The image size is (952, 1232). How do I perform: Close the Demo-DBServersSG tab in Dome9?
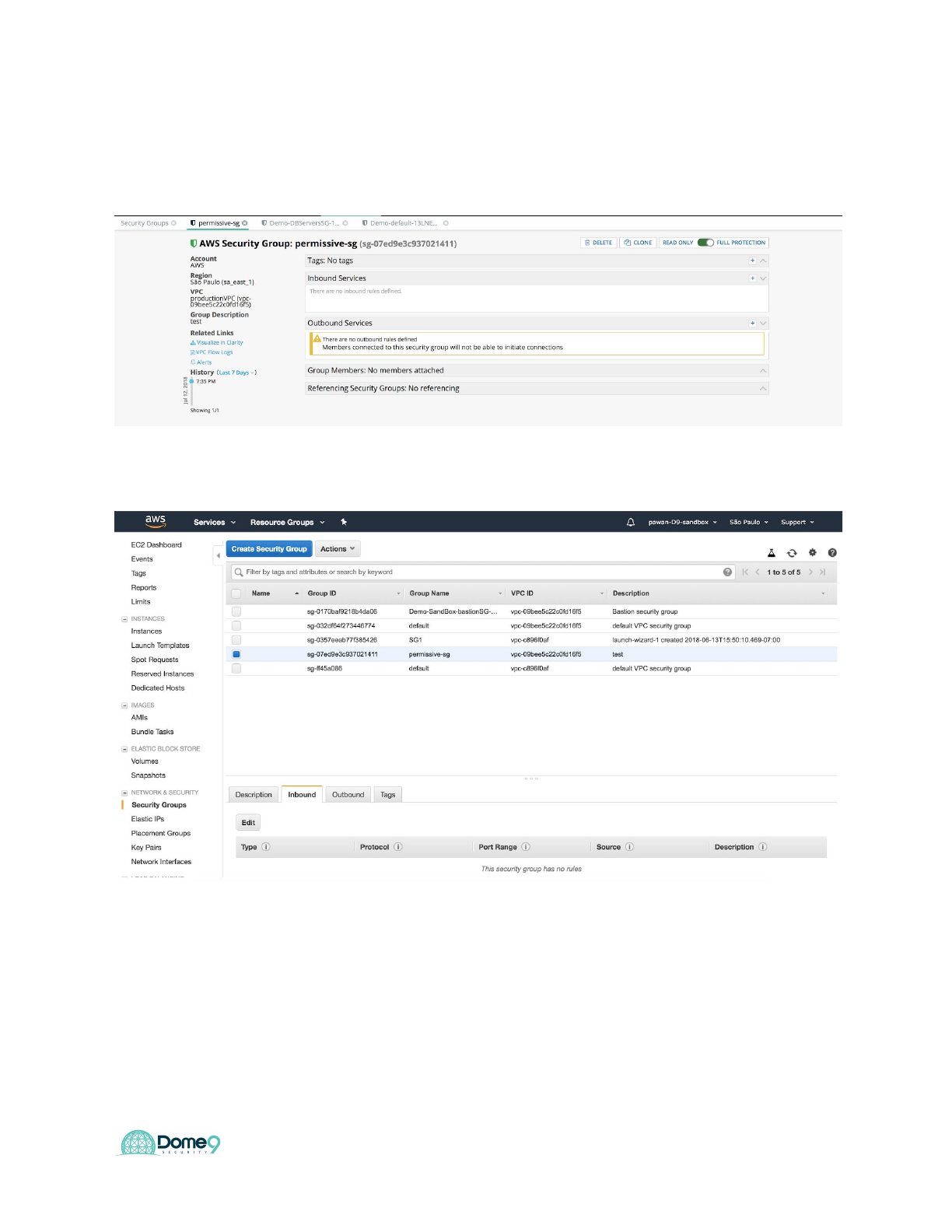(x=345, y=223)
